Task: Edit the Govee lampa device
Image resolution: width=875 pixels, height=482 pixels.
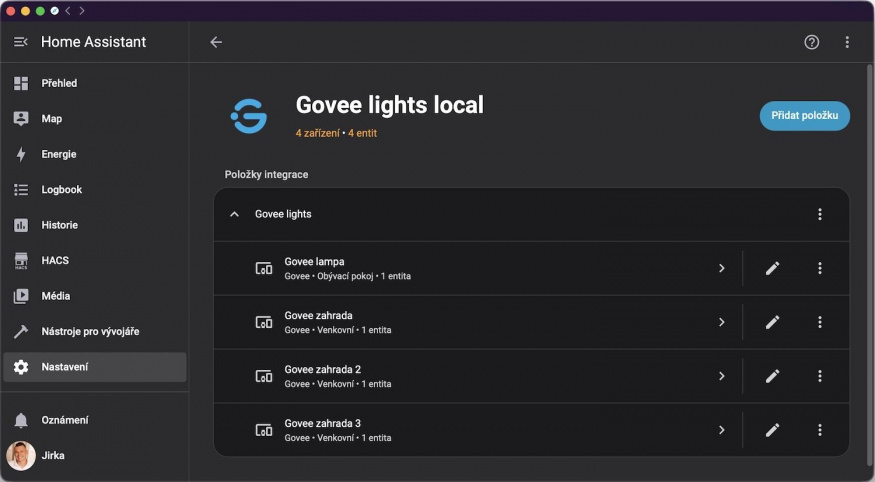Action: coord(772,268)
